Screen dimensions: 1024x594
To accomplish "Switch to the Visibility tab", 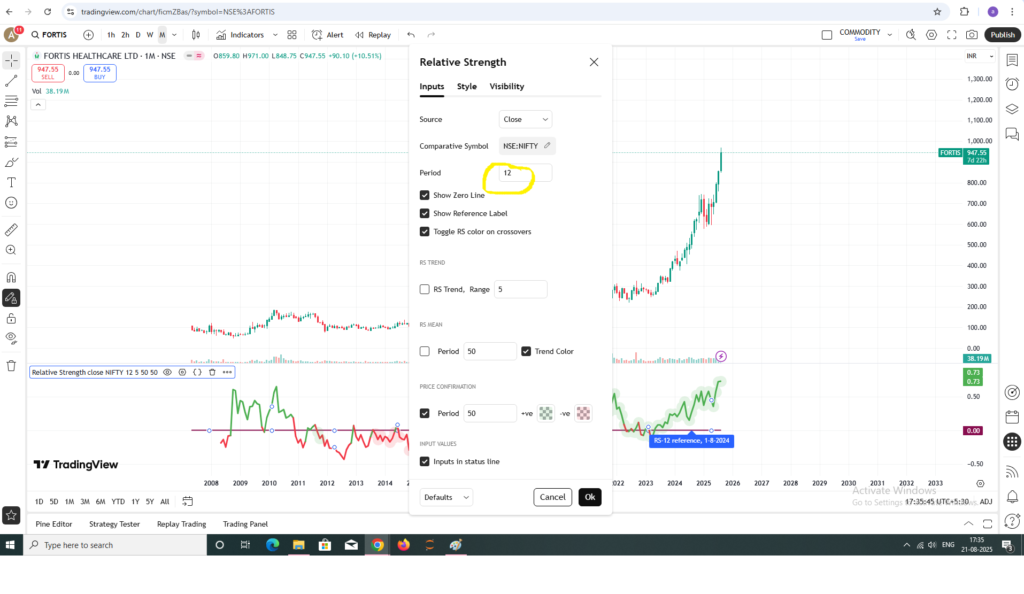I will pos(507,86).
